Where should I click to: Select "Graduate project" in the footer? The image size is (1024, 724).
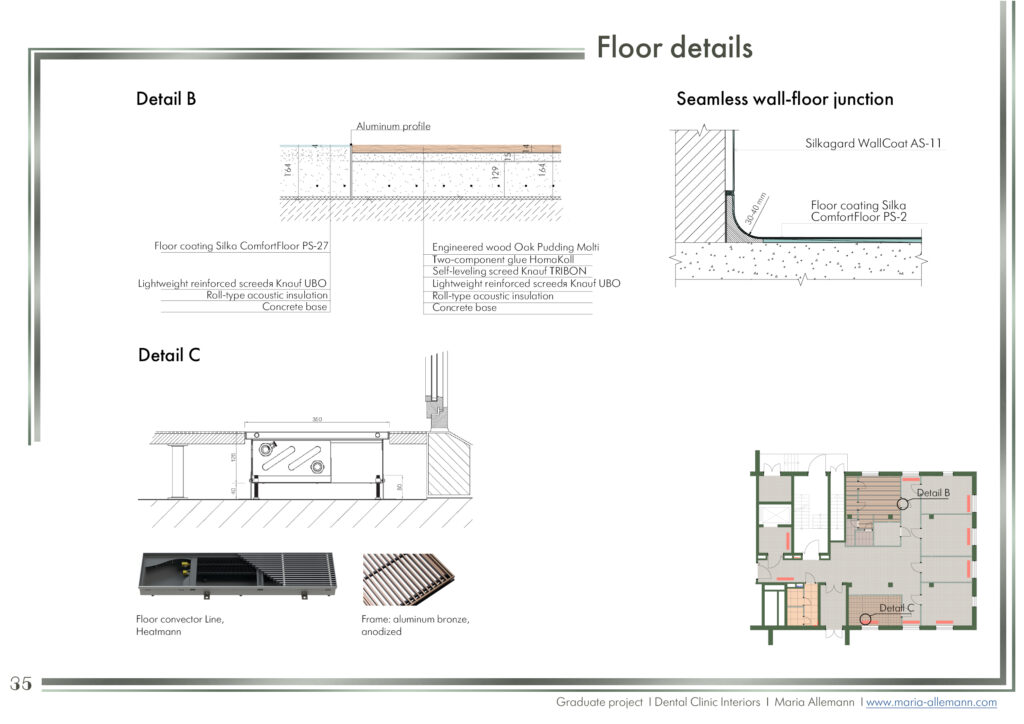click(x=599, y=702)
